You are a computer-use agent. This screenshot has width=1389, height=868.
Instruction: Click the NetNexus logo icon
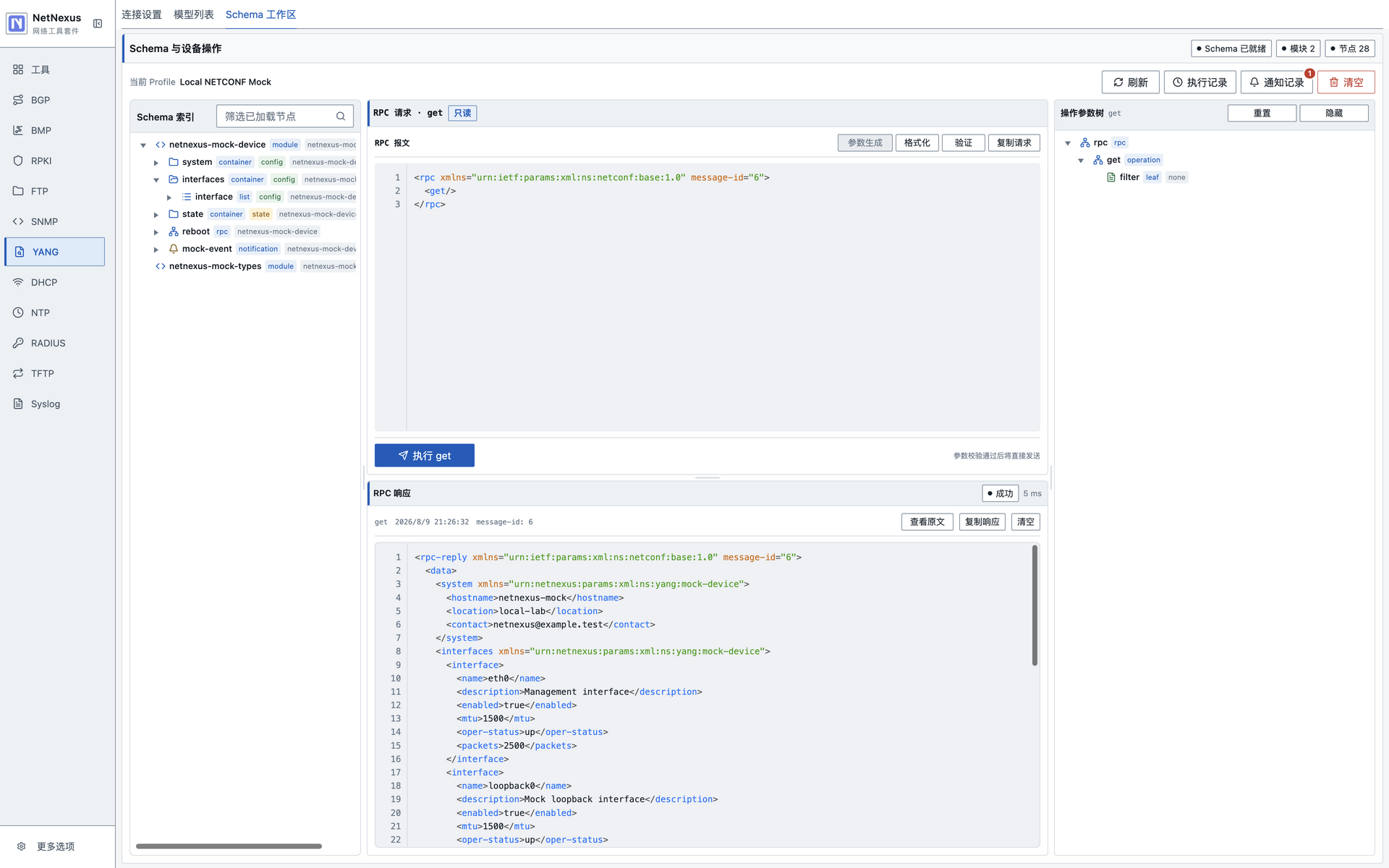pyautogui.click(x=17, y=23)
